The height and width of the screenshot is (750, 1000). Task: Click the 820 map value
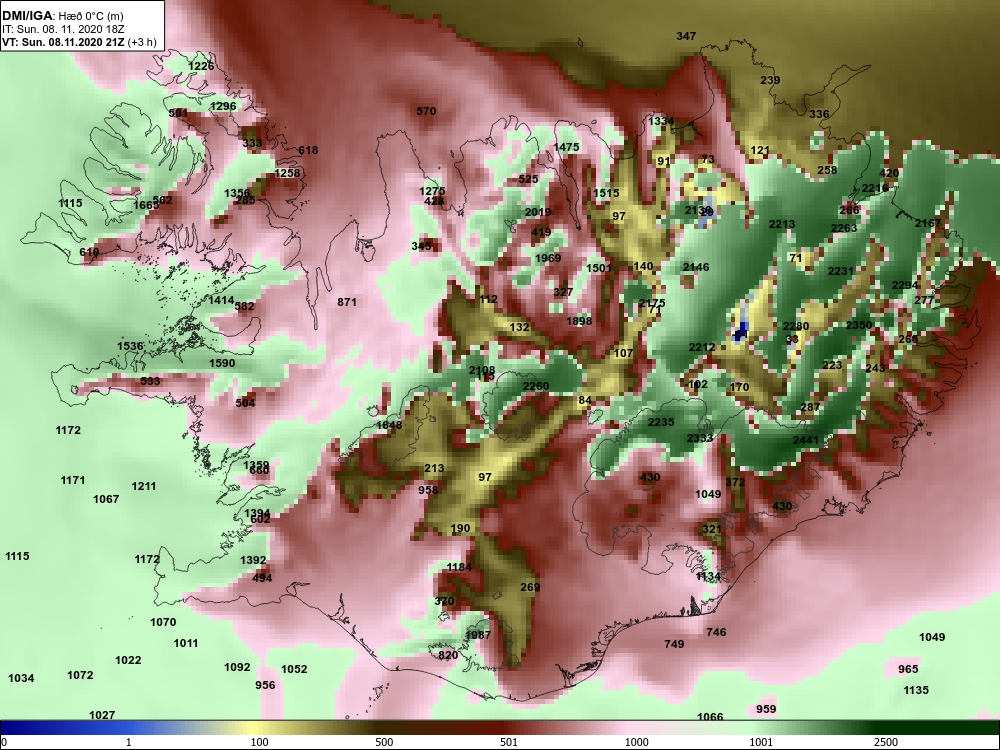[x=448, y=656]
